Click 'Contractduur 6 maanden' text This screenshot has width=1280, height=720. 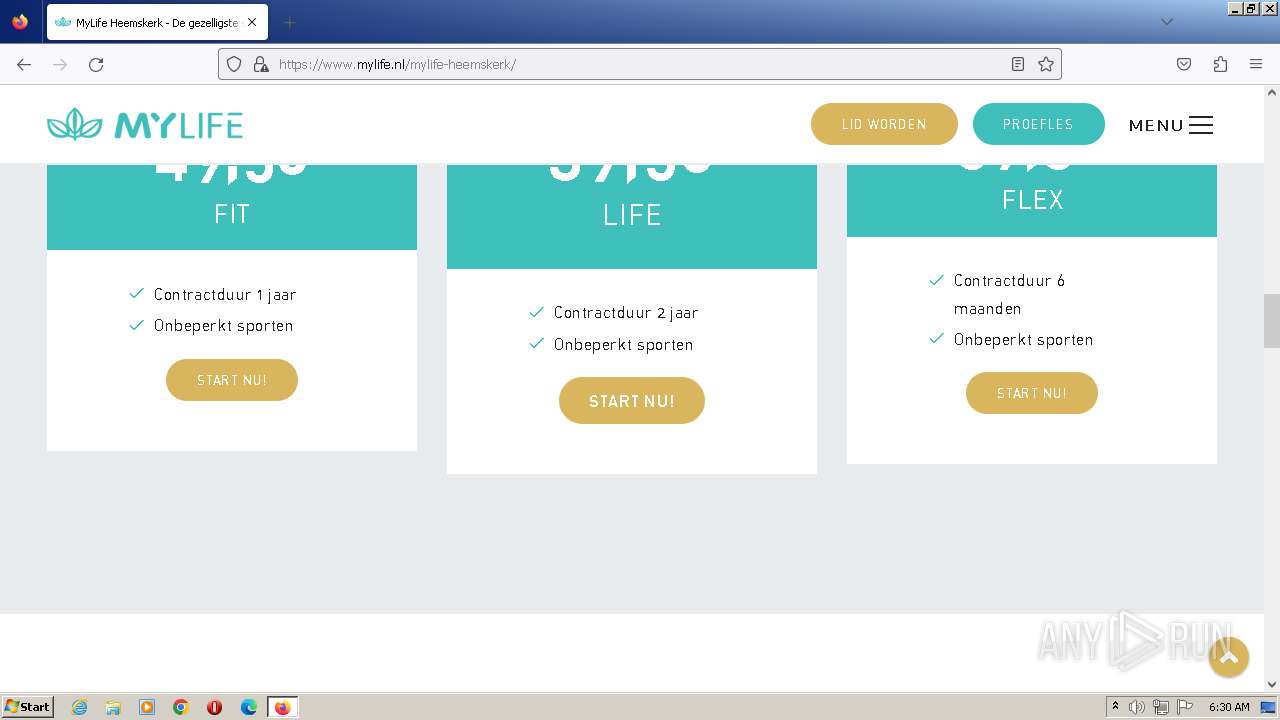(1010, 294)
